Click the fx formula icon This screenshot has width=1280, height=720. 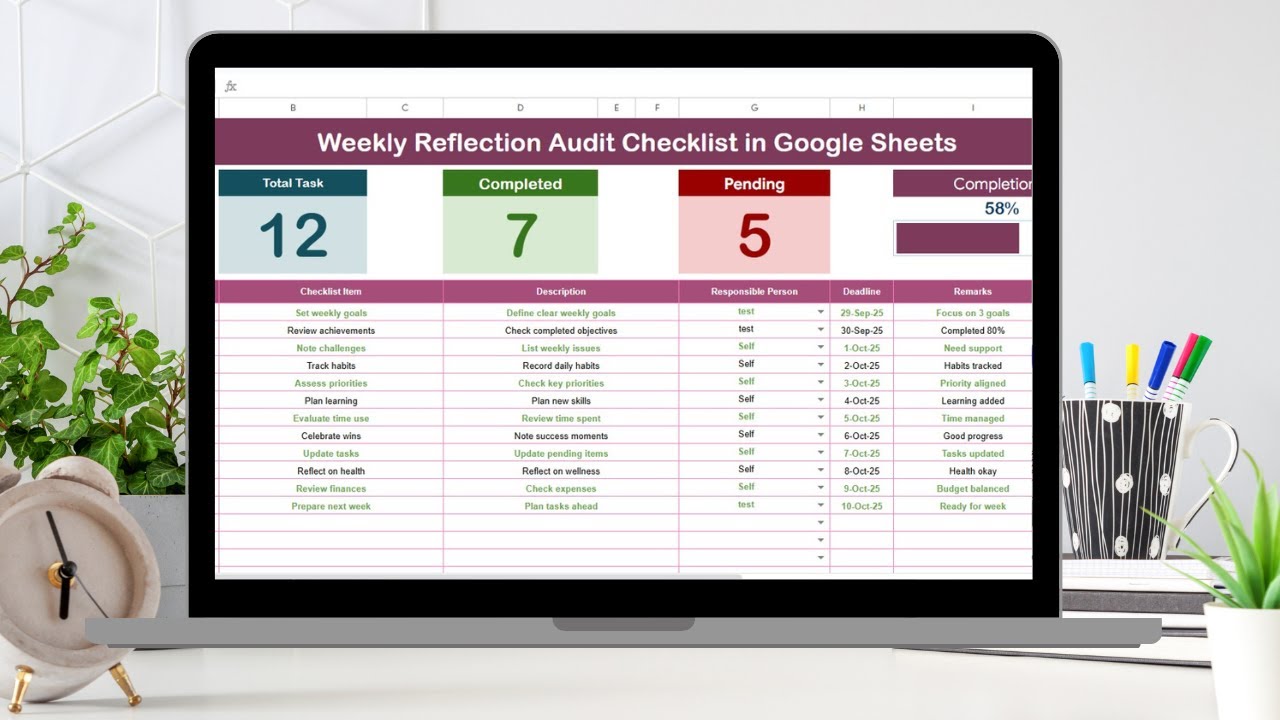pos(231,86)
